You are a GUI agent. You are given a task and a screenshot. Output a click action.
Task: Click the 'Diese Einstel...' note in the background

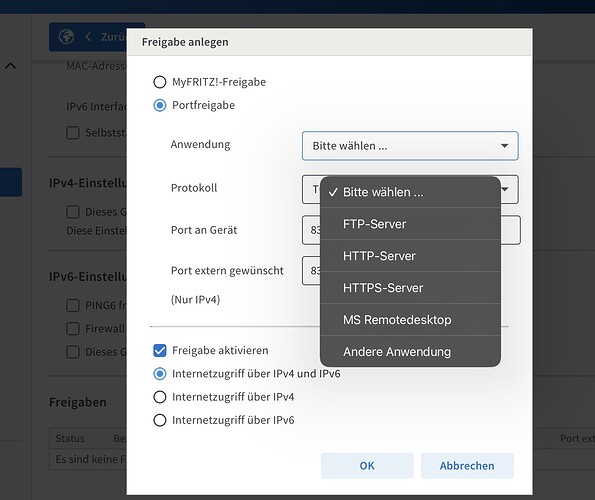tap(96, 231)
